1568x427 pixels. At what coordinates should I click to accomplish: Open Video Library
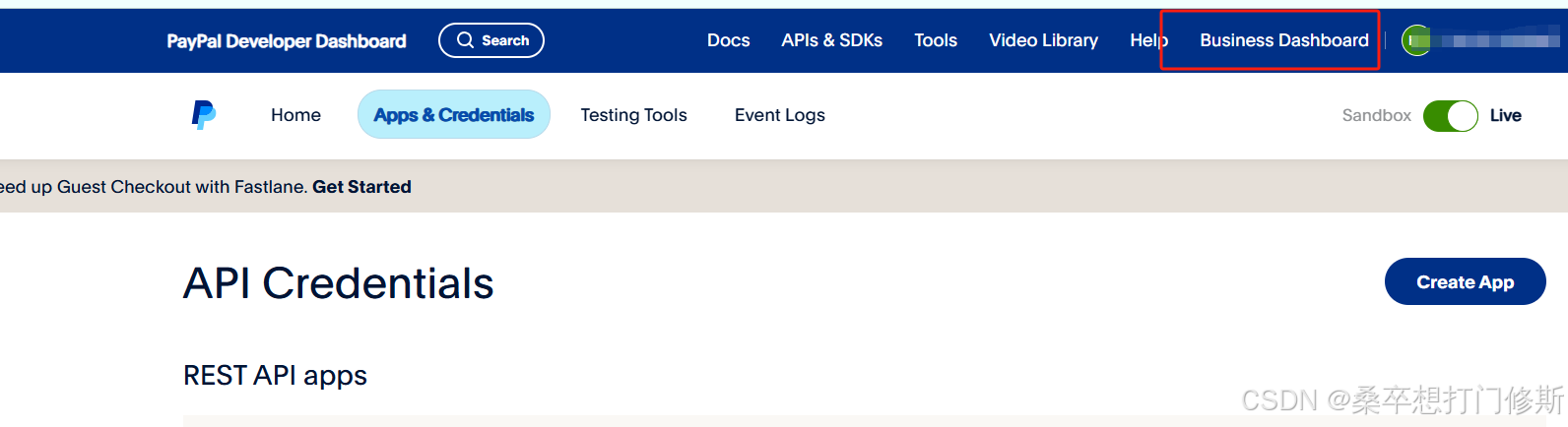coord(1043,40)
